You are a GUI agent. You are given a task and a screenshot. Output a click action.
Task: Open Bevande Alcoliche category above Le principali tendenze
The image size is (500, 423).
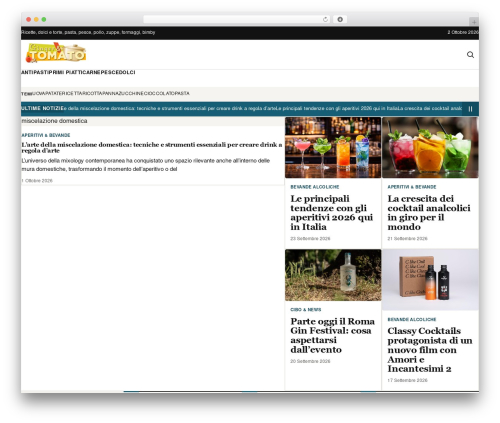tap(315, 187)
